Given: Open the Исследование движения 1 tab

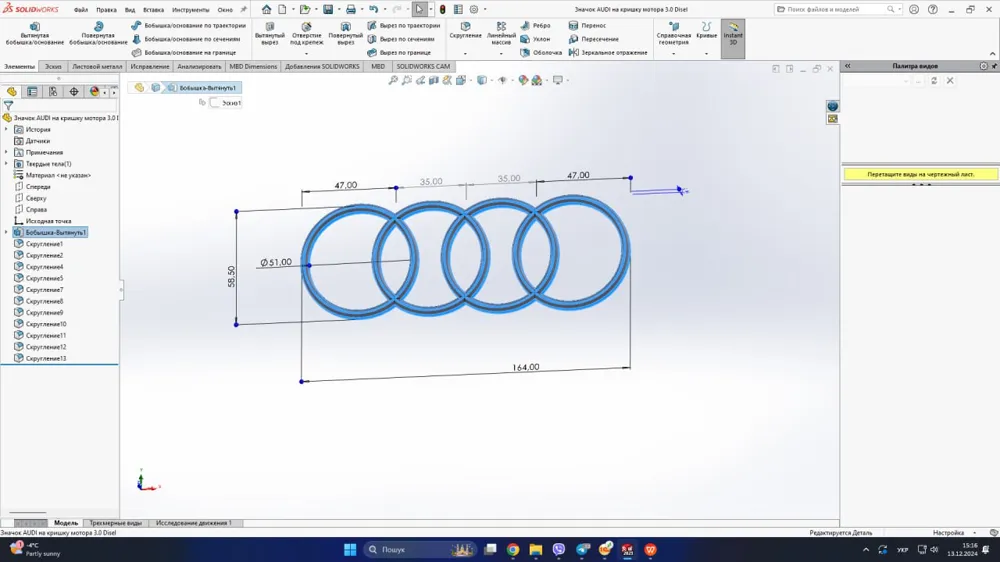Looking at the screenshot, I should pos(194,523).
